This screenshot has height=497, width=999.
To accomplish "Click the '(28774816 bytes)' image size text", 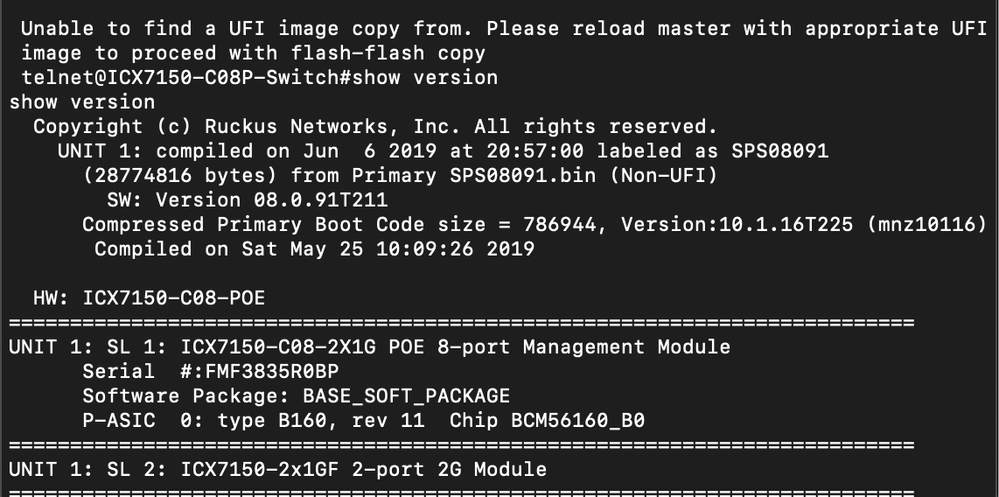I will pyautogui.click(x=167, y=176).
